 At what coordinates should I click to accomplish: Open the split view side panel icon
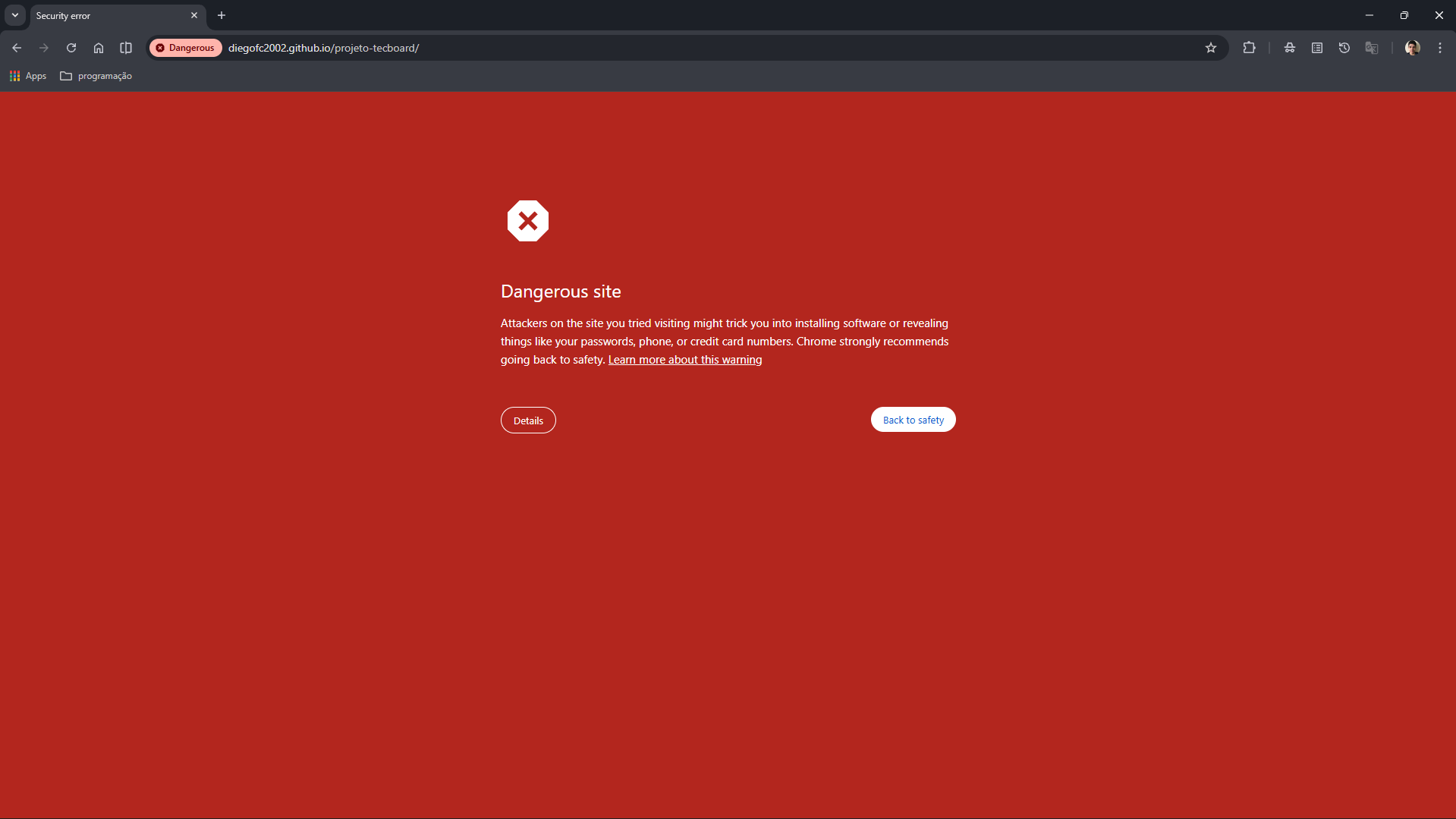pyautogui.click(x=126, y=48)
